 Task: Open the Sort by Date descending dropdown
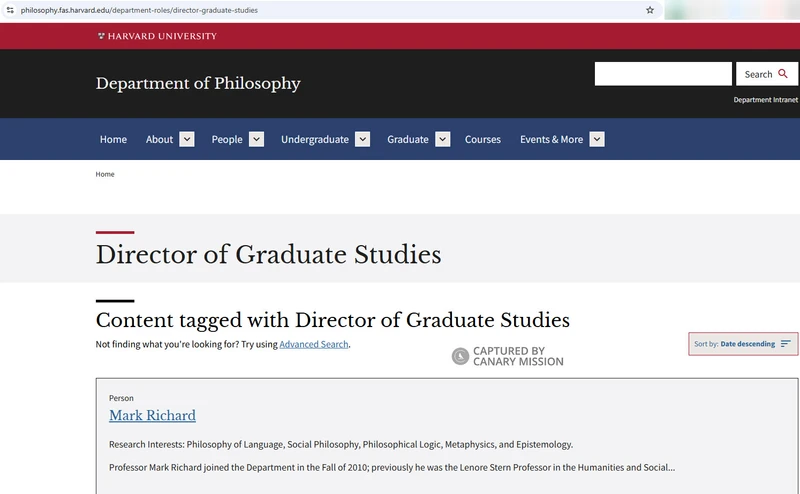[x=743, y=344]
